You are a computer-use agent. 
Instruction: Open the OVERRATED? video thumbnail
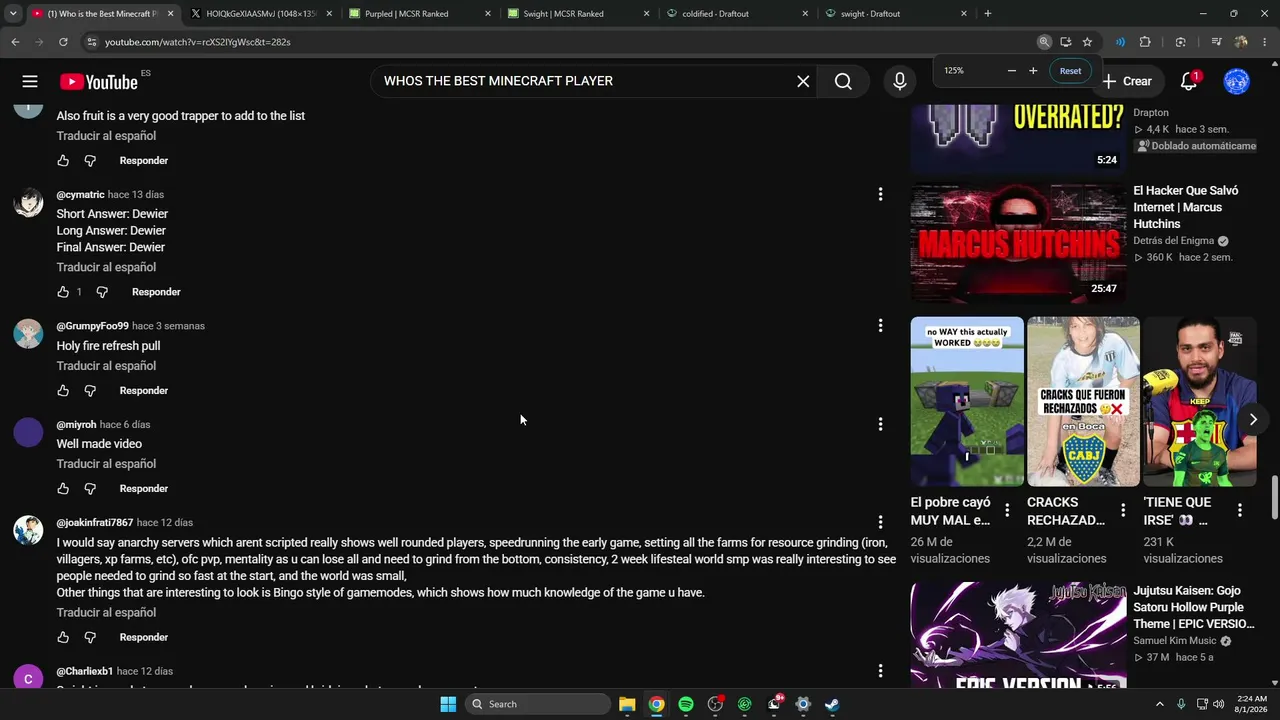tap(1018, 137)
